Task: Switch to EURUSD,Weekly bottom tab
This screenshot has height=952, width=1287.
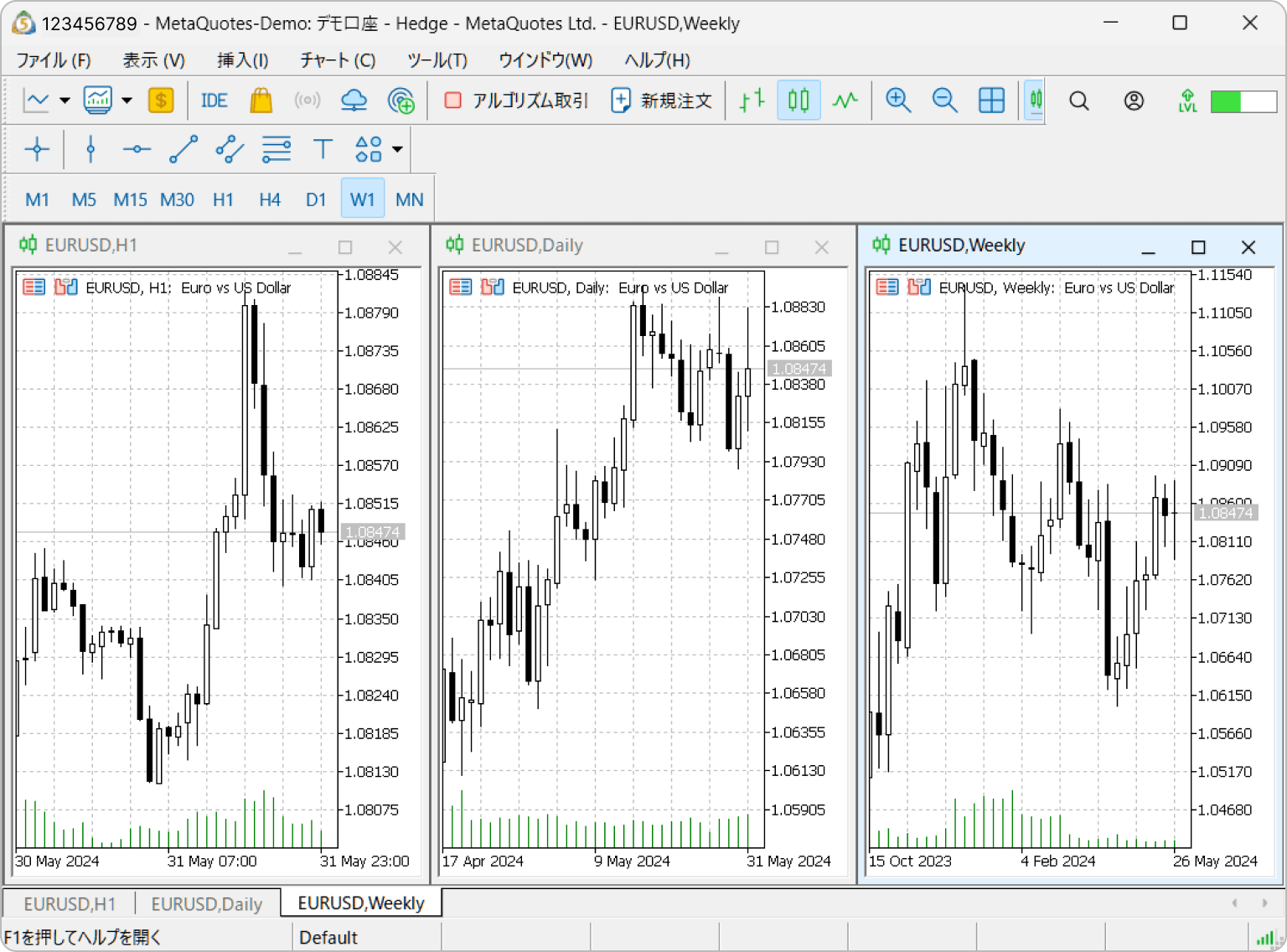Action: pos(361,903)
